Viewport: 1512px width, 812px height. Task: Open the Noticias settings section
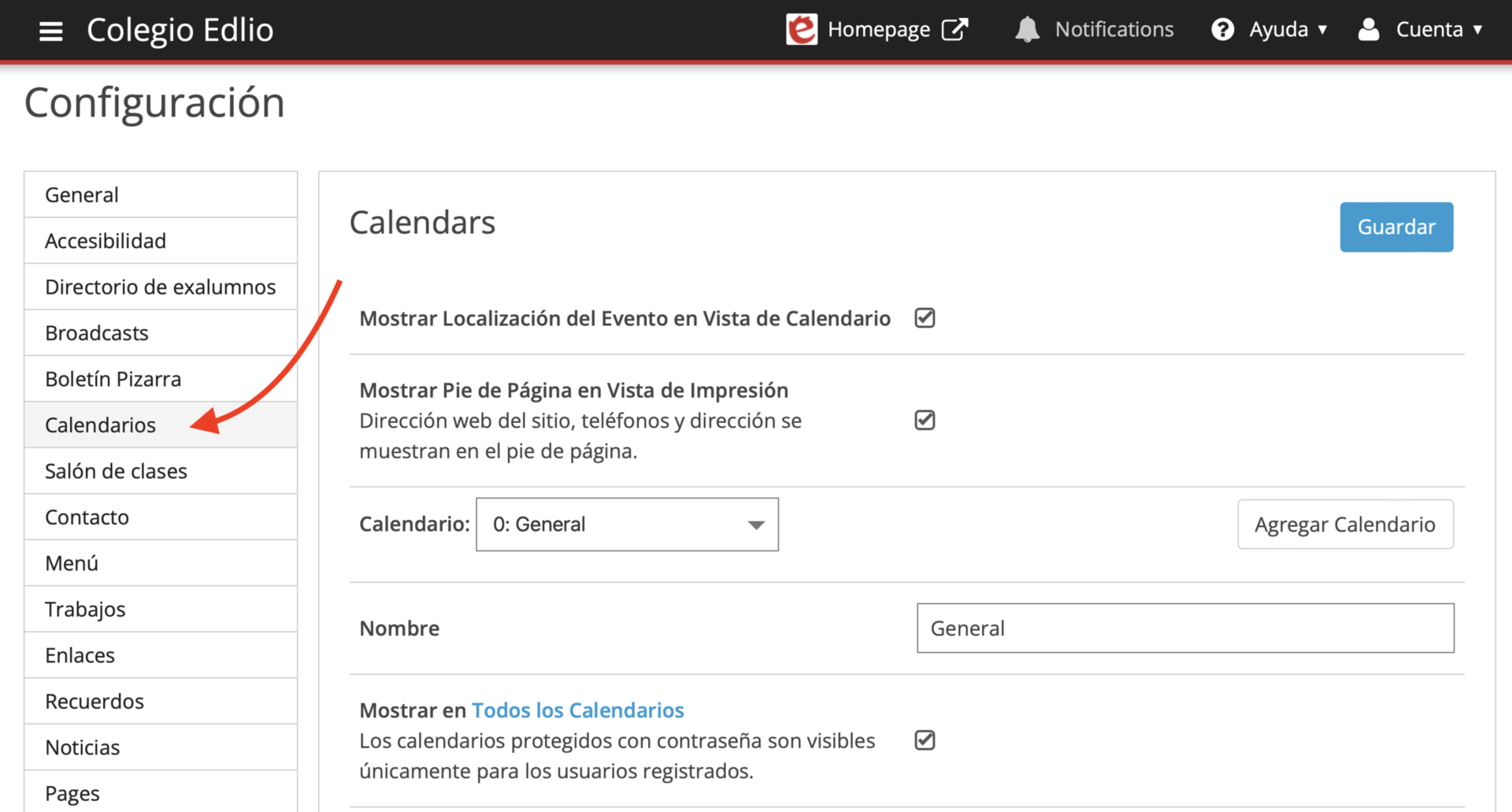[83, 747]
